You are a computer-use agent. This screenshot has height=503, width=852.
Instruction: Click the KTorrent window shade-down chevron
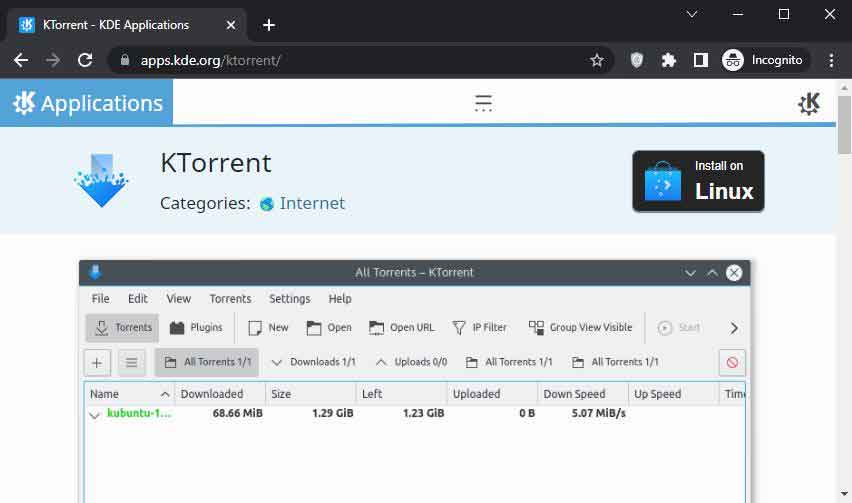click(x=690, y=273)
